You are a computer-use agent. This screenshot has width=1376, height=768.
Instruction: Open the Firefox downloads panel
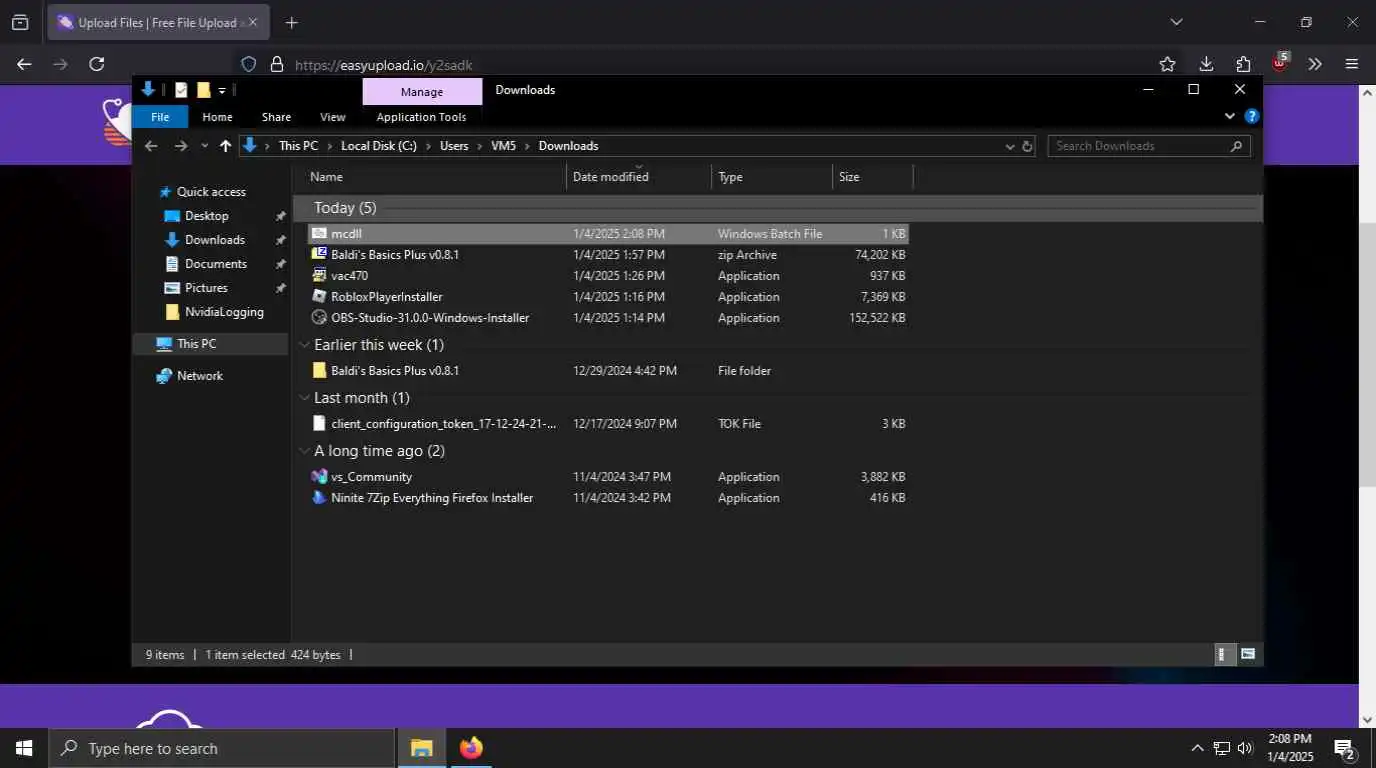[x=1206, y=64]
